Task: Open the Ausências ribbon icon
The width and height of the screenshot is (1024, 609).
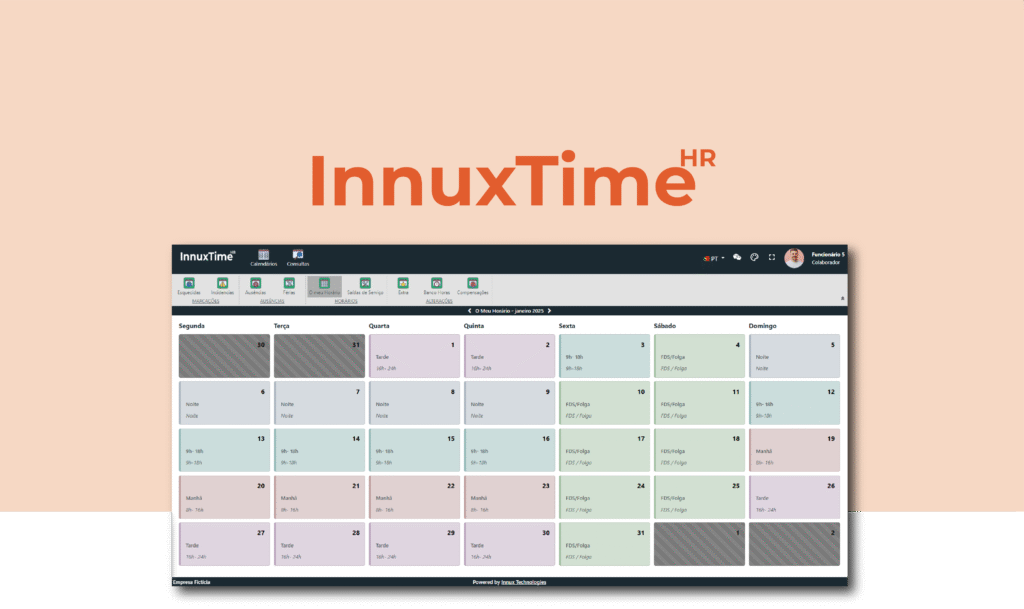Action: pos(255,283)
